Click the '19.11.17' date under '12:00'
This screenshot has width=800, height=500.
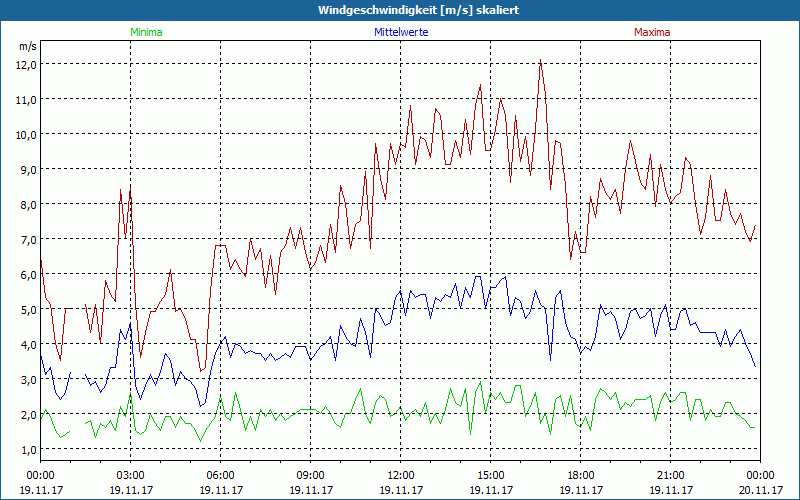pyautogui.click(x=401, y=490)
